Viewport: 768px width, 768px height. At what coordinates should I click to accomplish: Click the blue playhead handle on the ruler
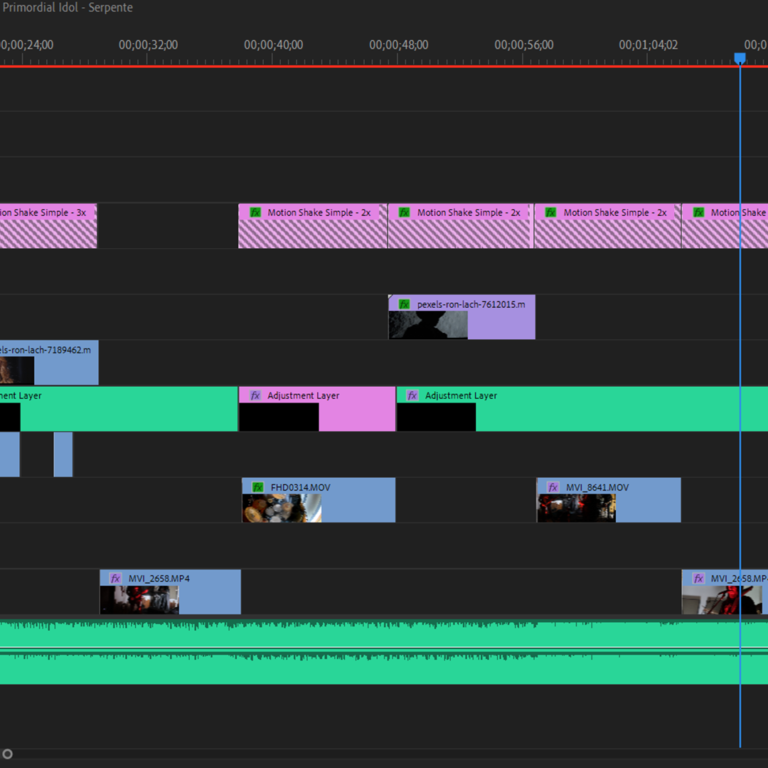pyautogui.click(x=740, y=59)
